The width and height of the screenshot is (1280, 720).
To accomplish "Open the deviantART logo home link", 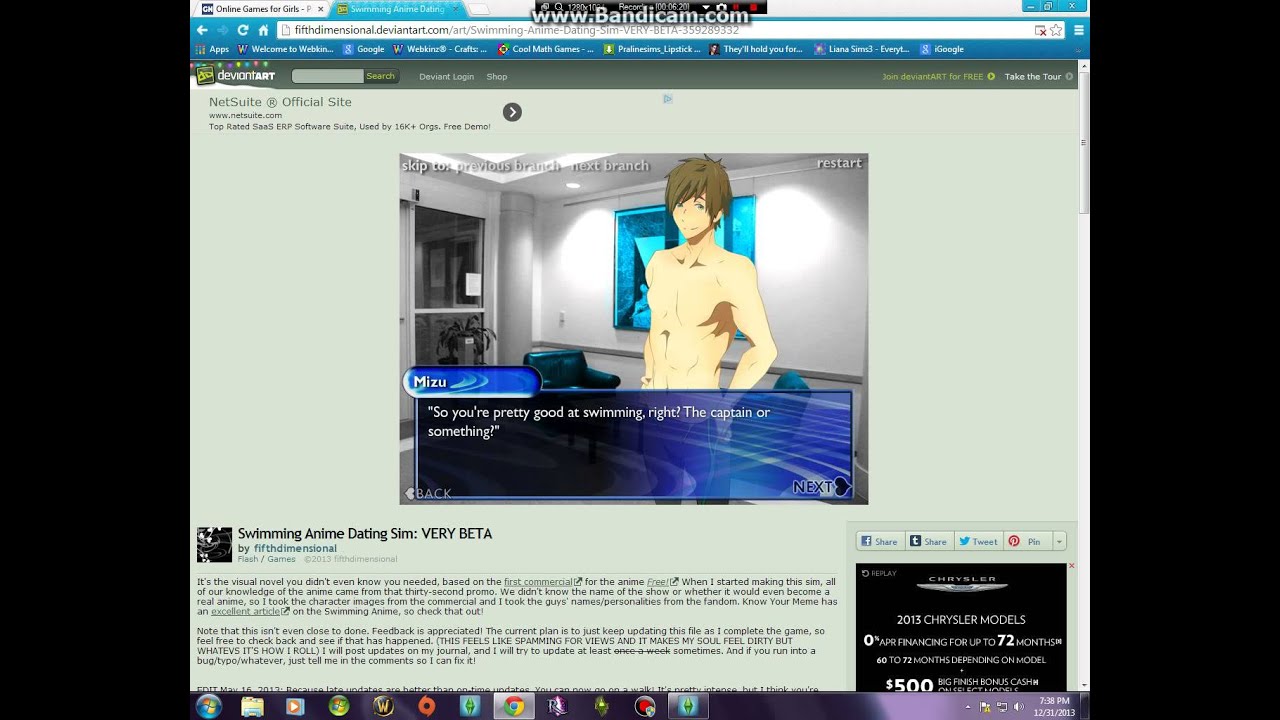I will tap(235, 76).
